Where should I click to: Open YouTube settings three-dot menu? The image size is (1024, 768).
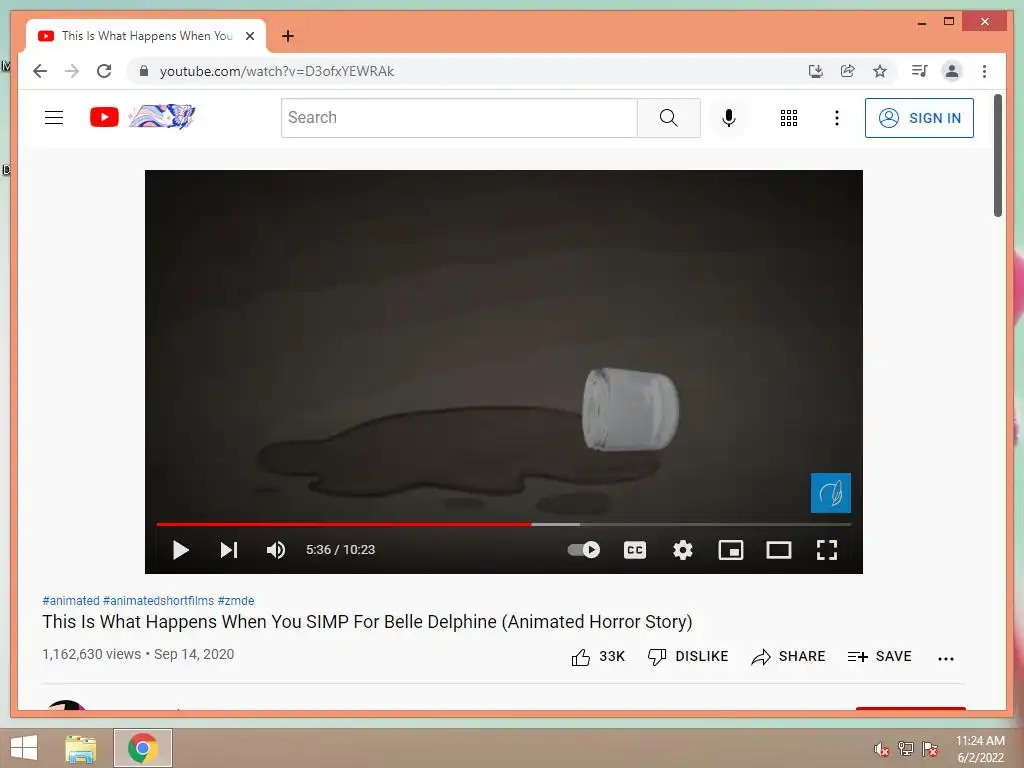pos(837,118)
